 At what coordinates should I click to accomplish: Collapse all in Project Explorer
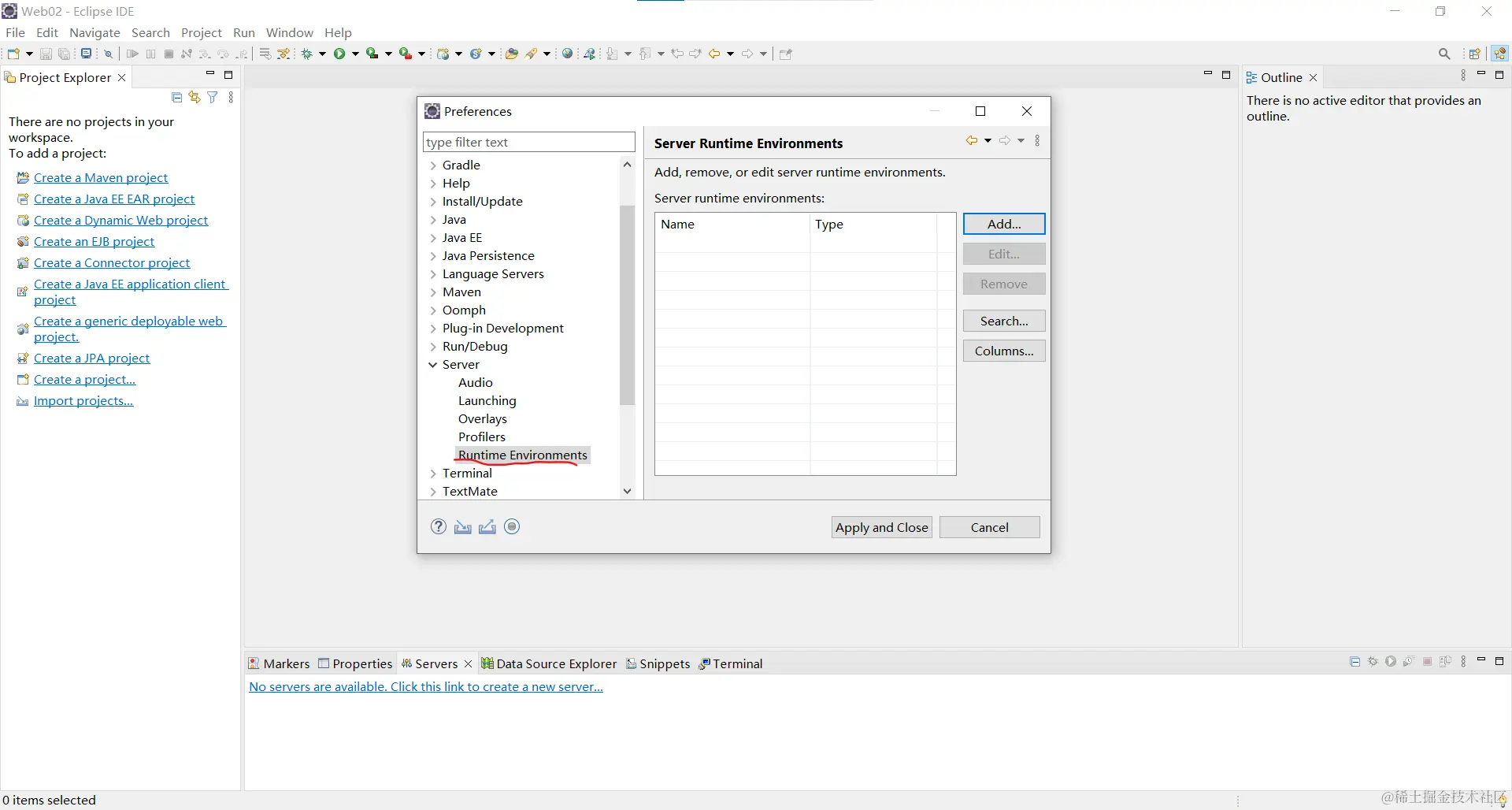(176, 97)
